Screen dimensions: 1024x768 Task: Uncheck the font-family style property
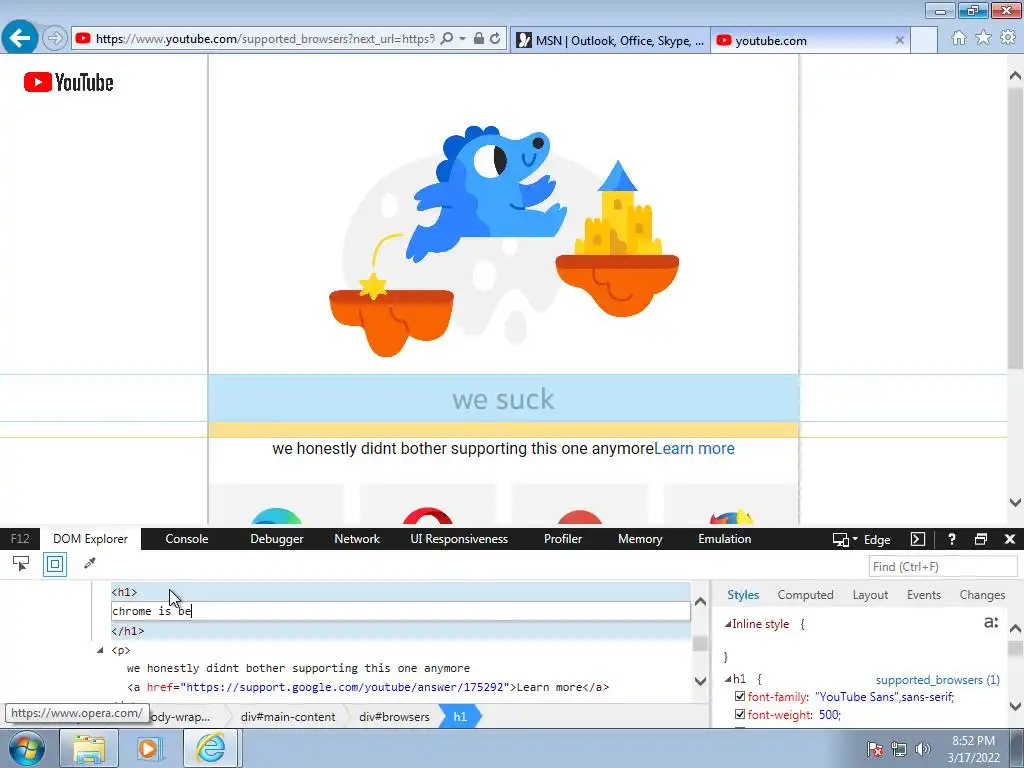pyautogui.click(x=740, y=696)
